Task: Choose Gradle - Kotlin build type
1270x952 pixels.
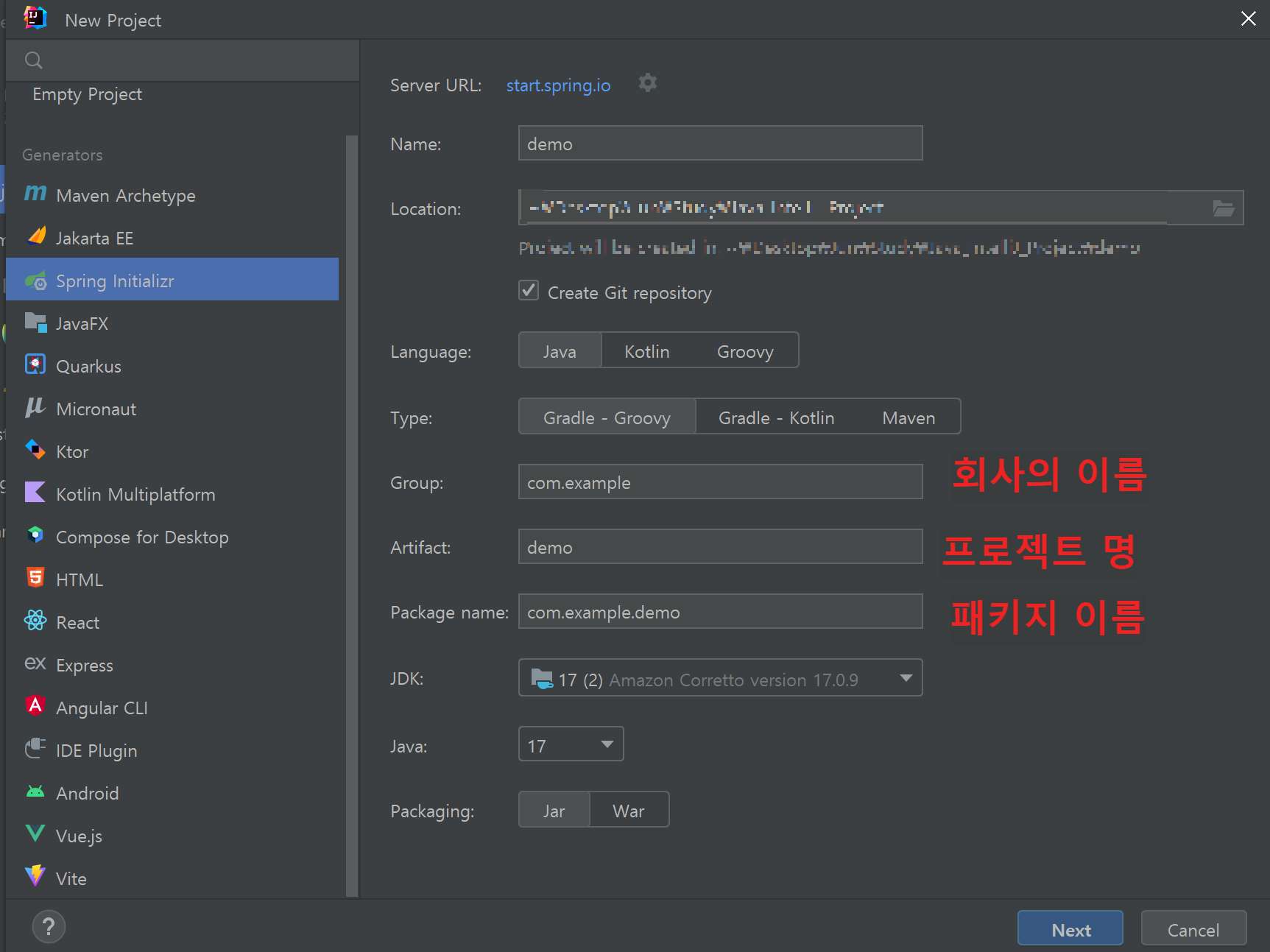Action: click(777, 417)
